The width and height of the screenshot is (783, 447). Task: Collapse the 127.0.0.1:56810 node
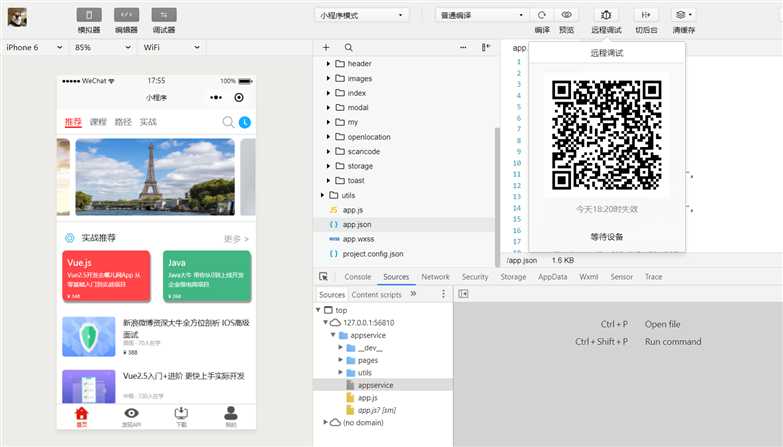326,323
